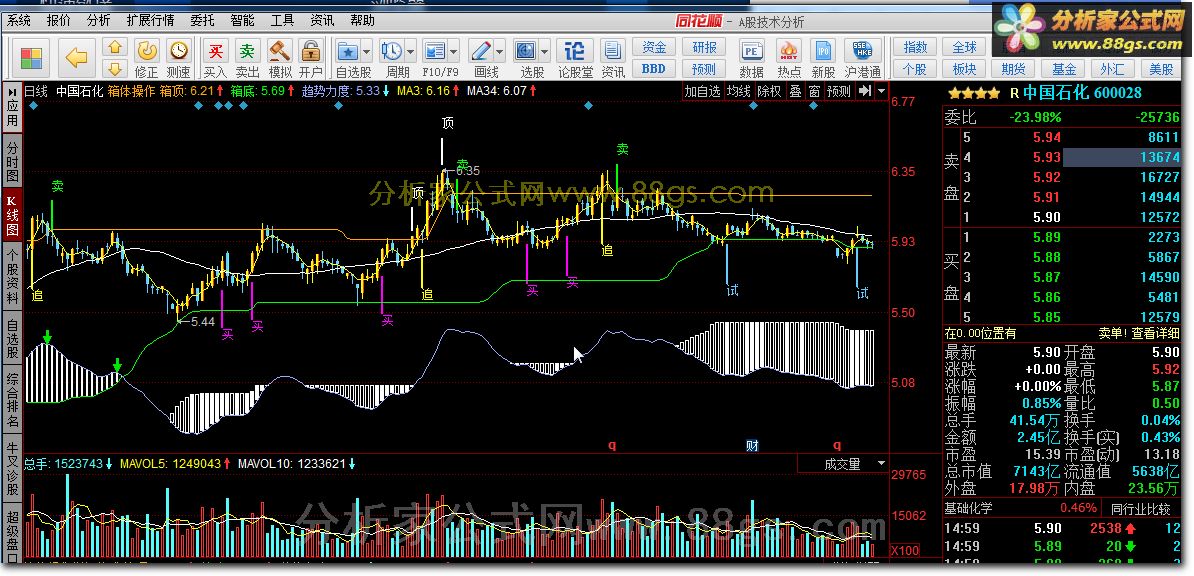Click the 研报 button
This screenshot has width=1194, height=576.
pyautogui.click(x=704, y=47)
